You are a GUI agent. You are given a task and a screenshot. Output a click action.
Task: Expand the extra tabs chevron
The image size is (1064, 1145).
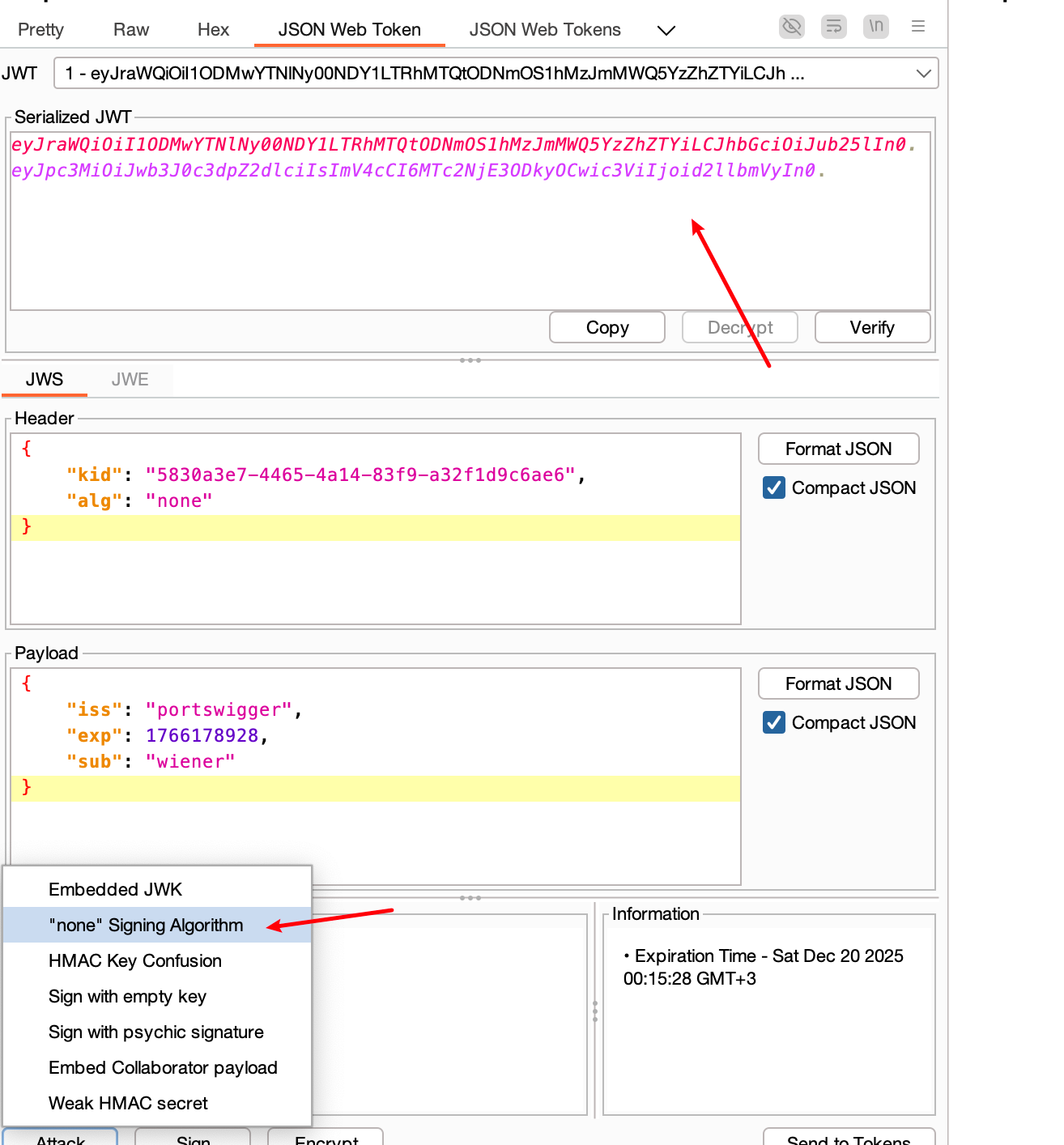click(666, 31)
